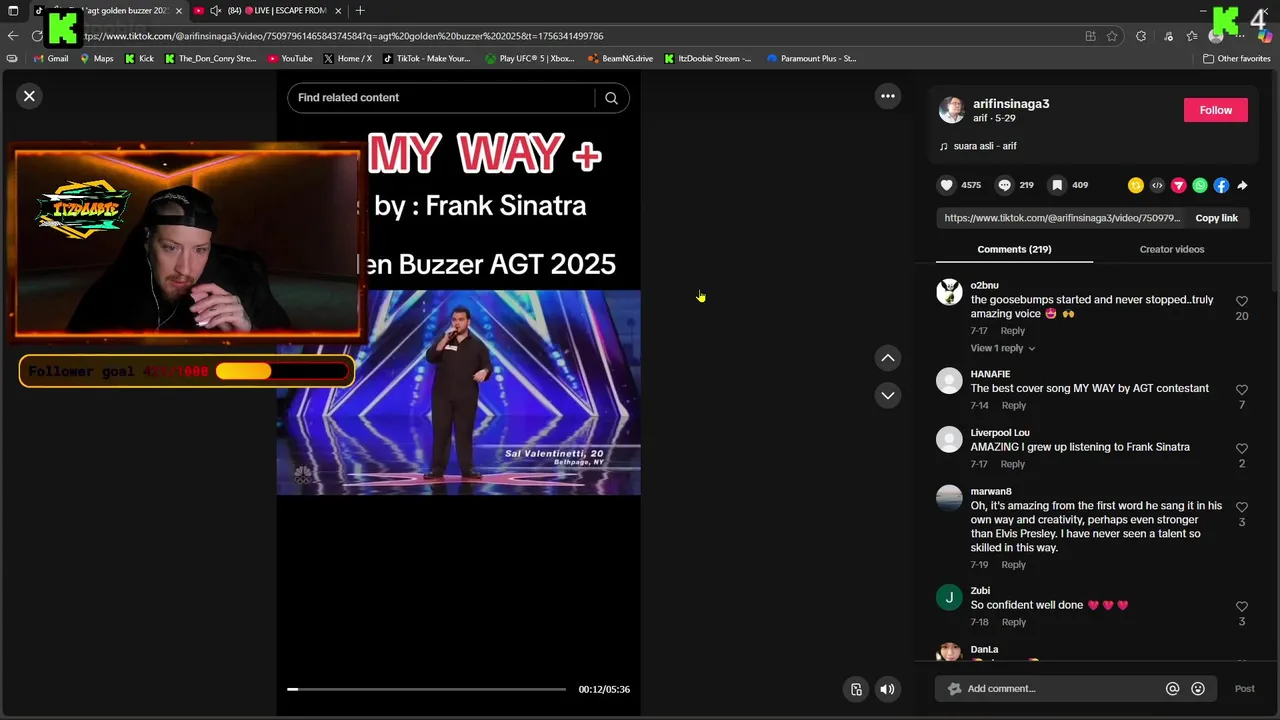Screen dimensions: 1280x720
Task: Toggle the auto-scroll icon beside the volume
Action: [x=856, y=689]
